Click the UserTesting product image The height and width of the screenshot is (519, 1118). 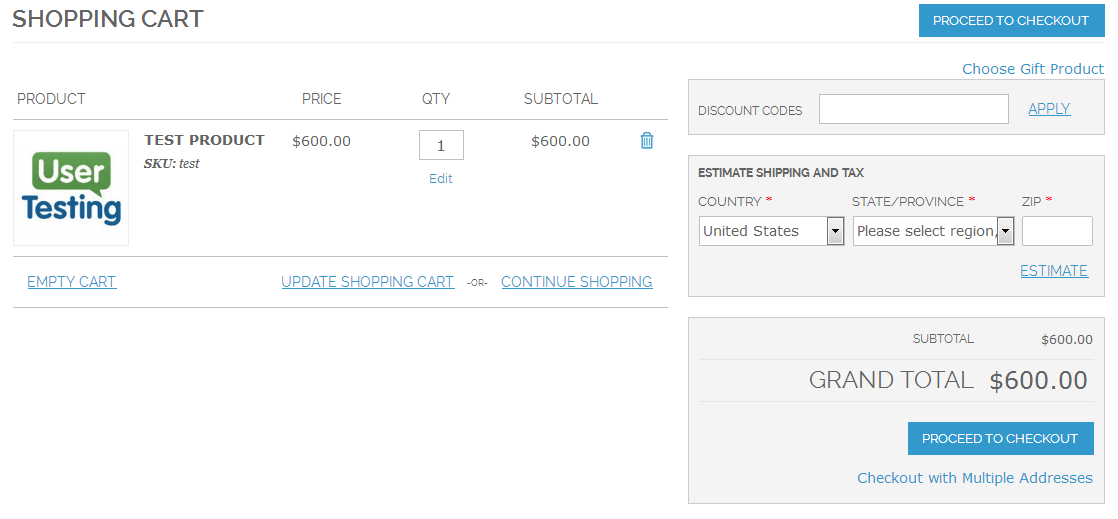coord(71,188)
